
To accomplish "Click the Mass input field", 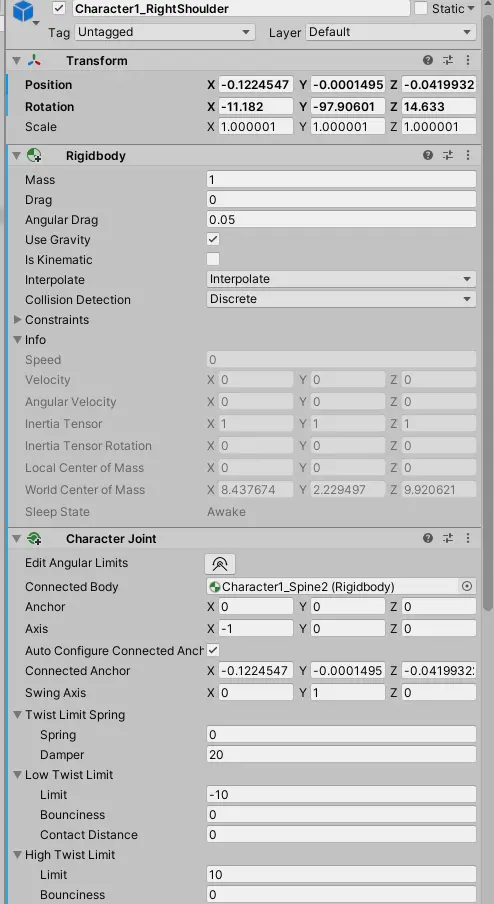I will coord(341,179).
